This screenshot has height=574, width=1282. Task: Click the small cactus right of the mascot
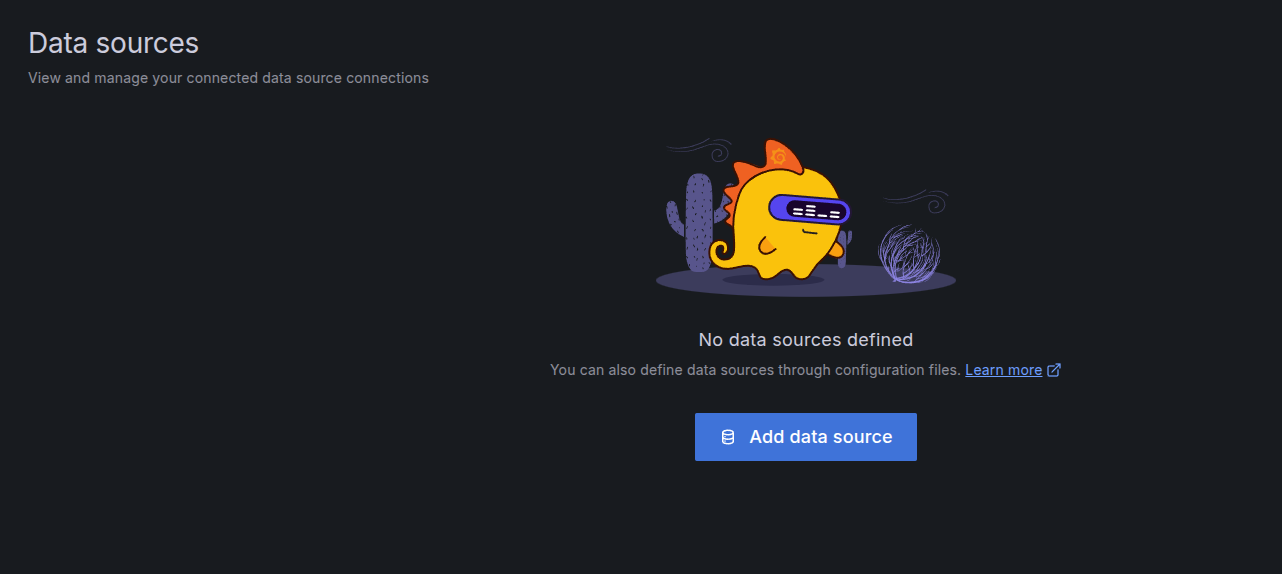coord(844,248)
